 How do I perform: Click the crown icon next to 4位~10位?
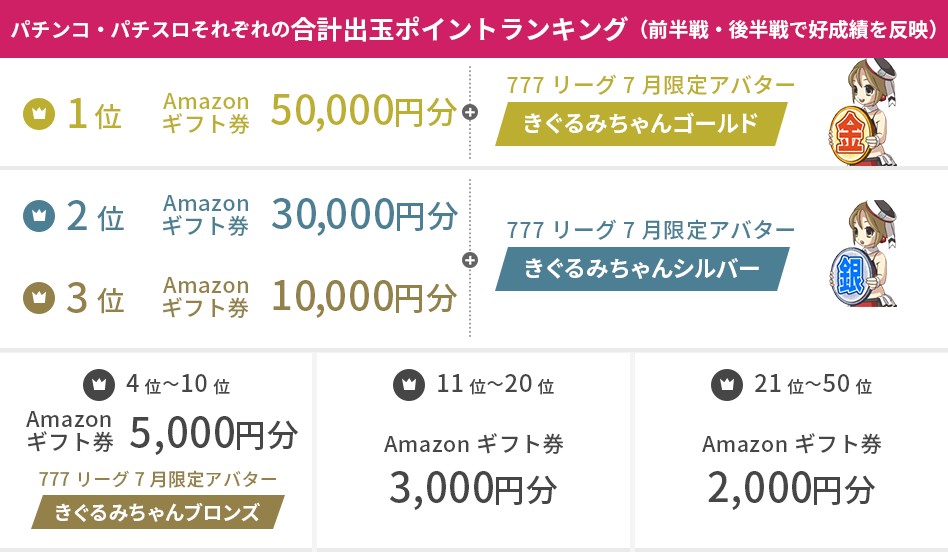point(99,383)
